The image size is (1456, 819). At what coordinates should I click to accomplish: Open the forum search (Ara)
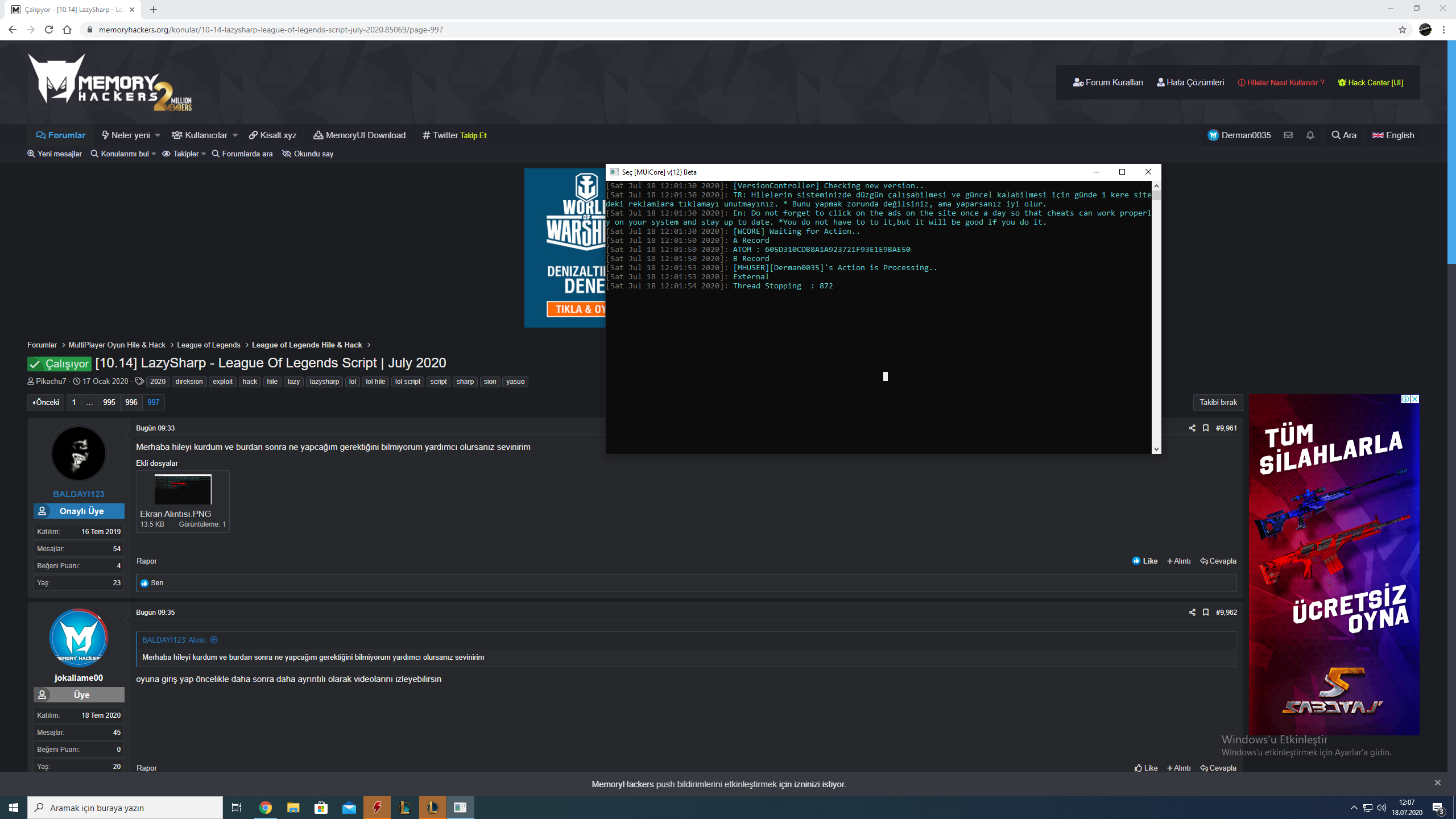point(1344,135)
